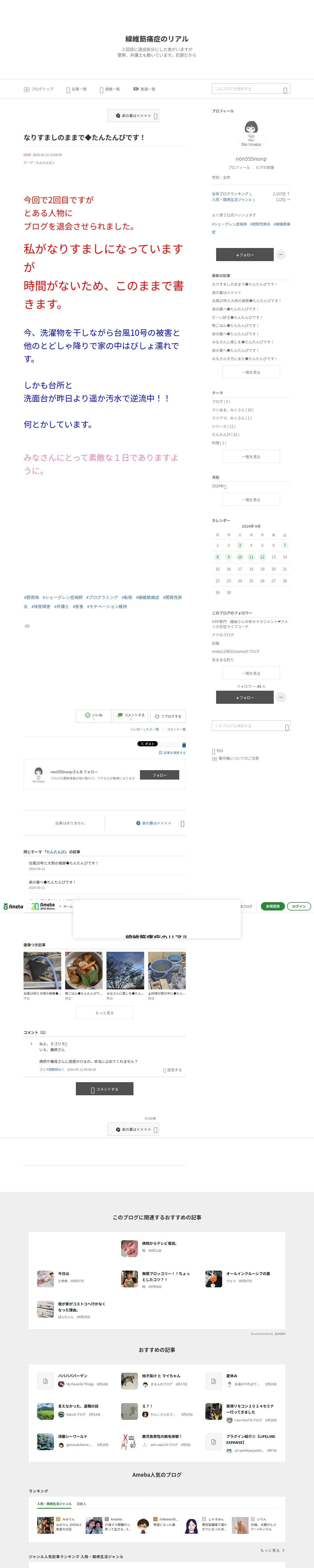The width and height of the screenshot is (314, 1568).
Task: Open いいね！した人一覧 link
Action: (x=144, y=729)
